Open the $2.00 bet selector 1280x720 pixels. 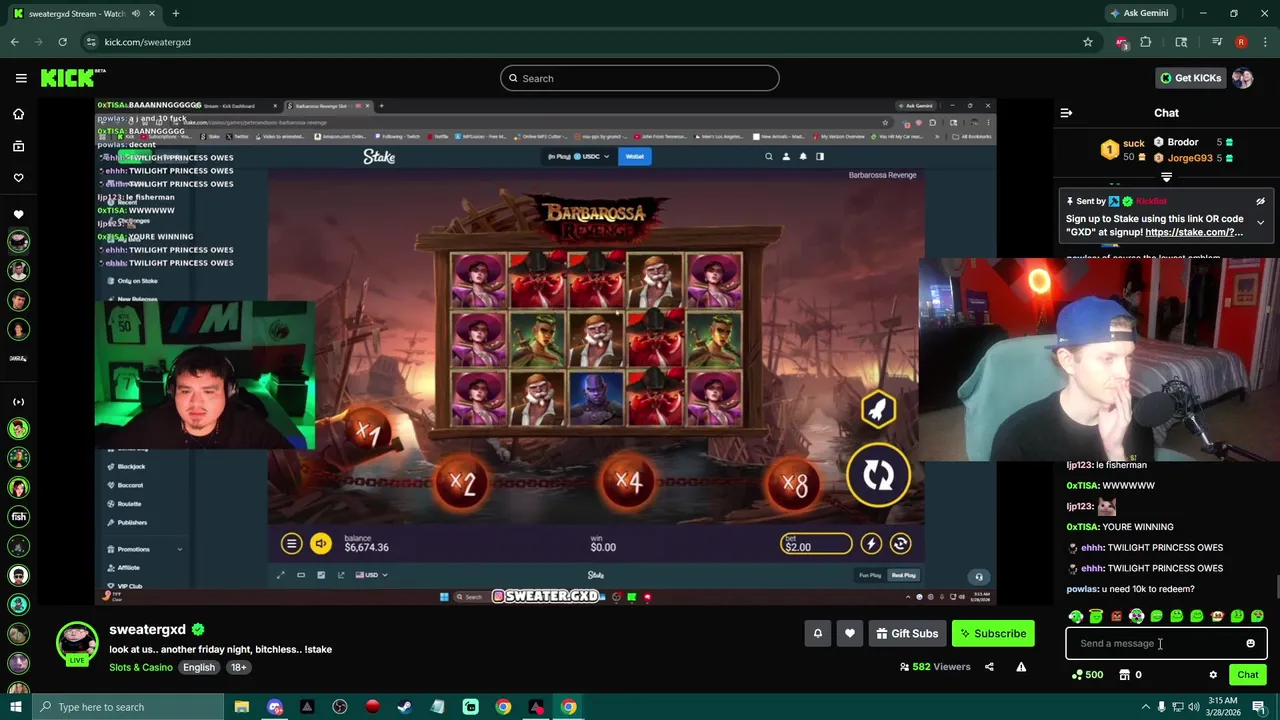(x=816, y=544)
